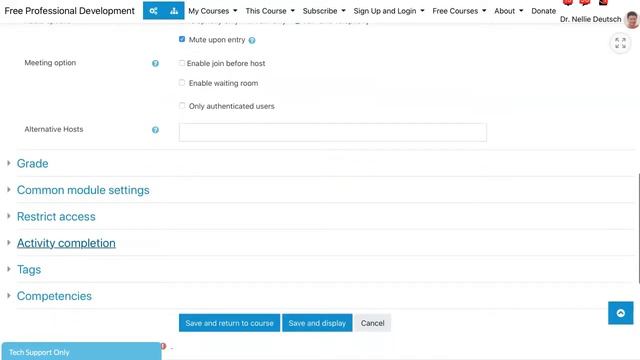This screenshot has height=360, width=640.
Task: Open Sign Up and Login menu
Action: (389, 11)
